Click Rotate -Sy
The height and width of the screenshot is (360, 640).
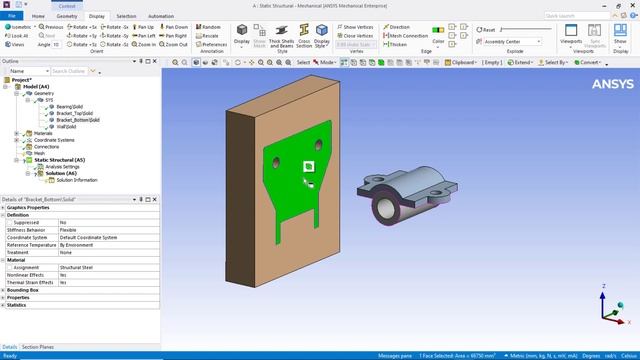click(x=115, y=36)
